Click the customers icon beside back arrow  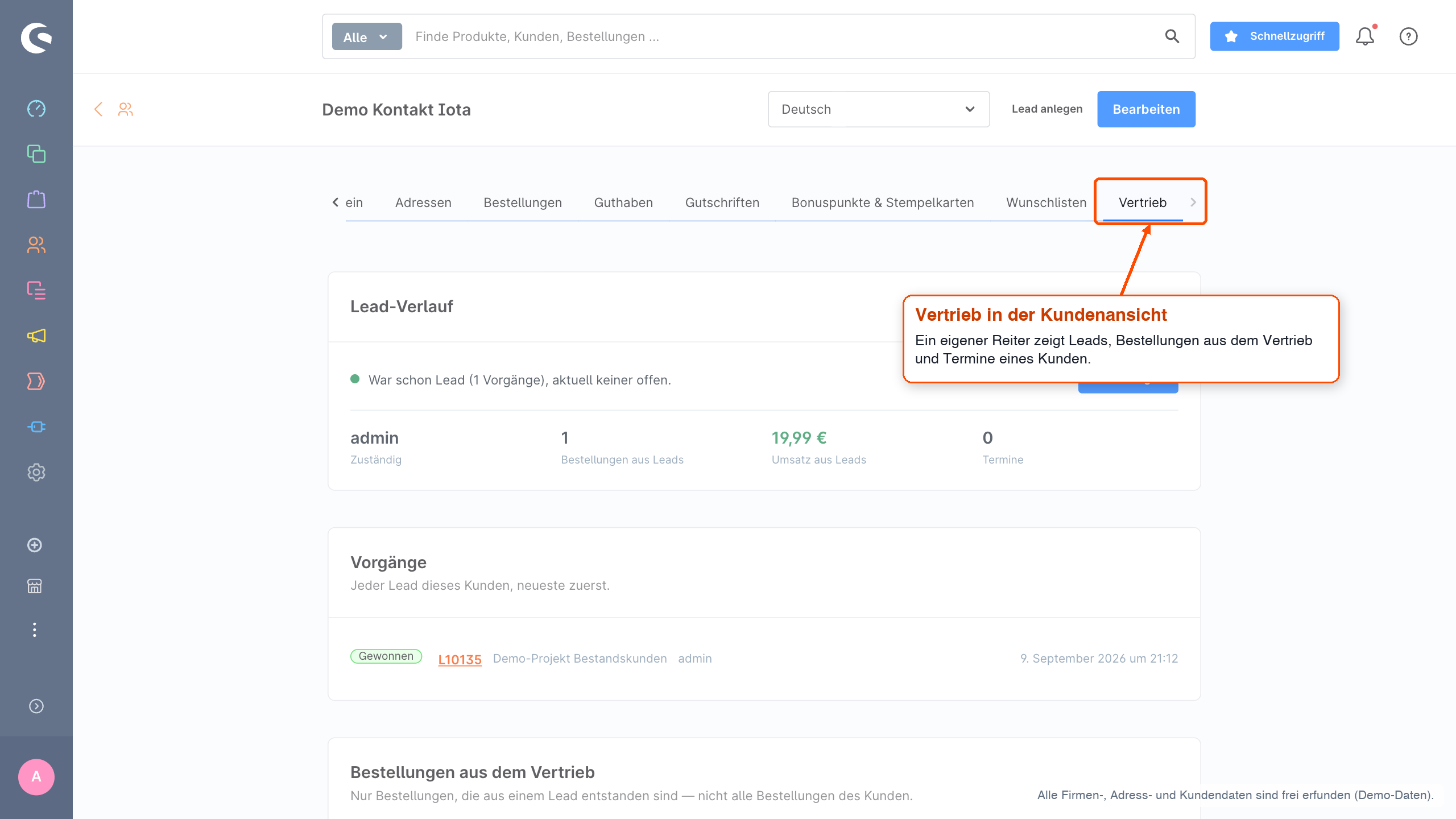pyautogui.click(x=126, y=109)
